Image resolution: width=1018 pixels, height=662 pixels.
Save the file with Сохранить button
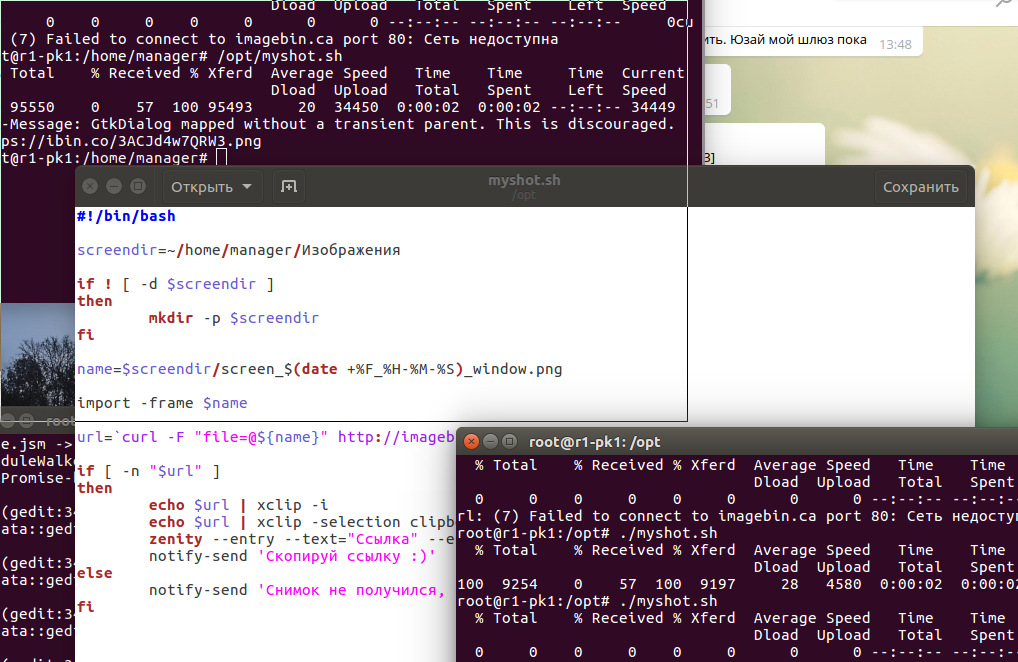tap(920, 187)
